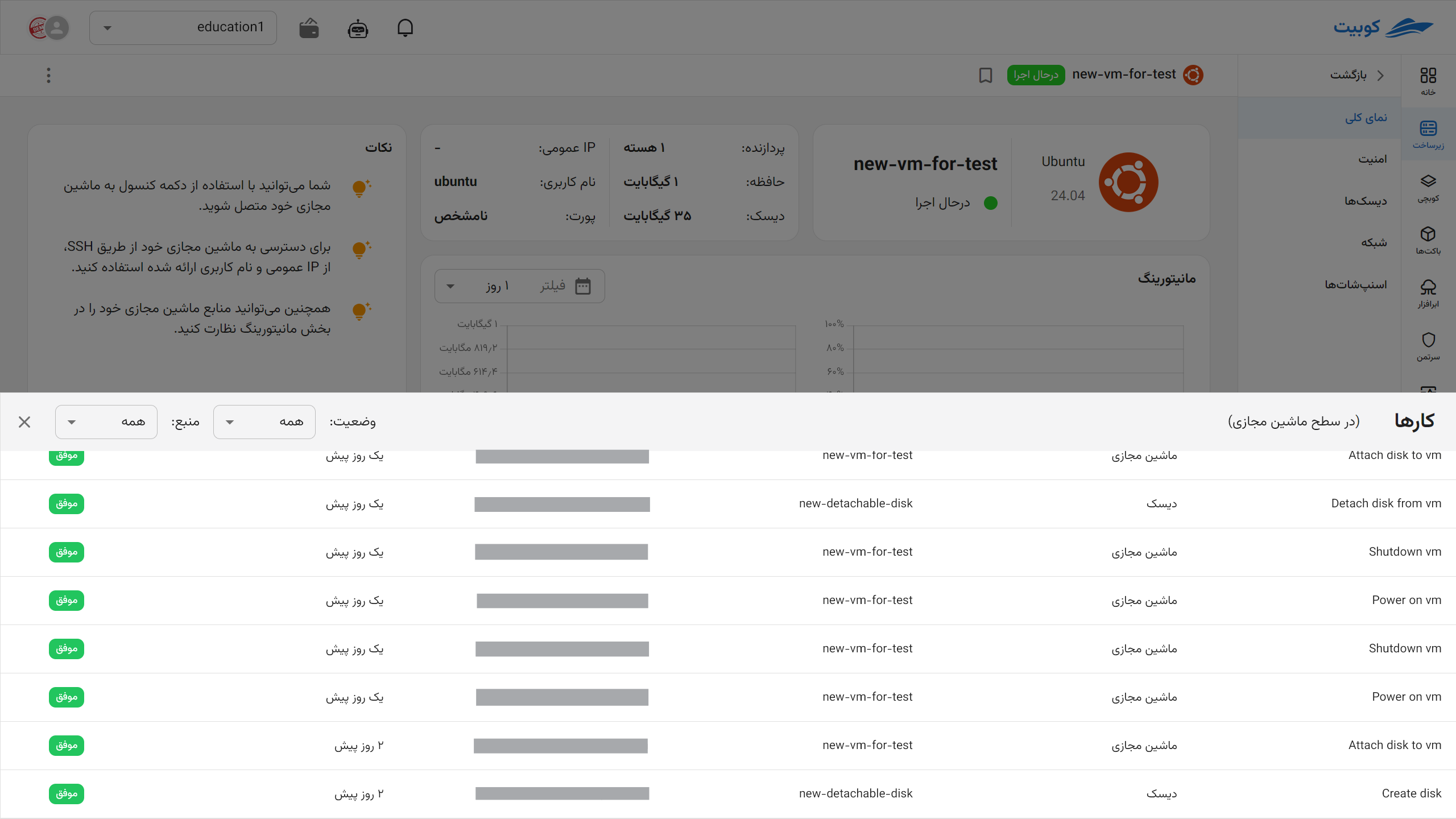Click the monitoring CPU usage chart

[x=1018, y=358]
